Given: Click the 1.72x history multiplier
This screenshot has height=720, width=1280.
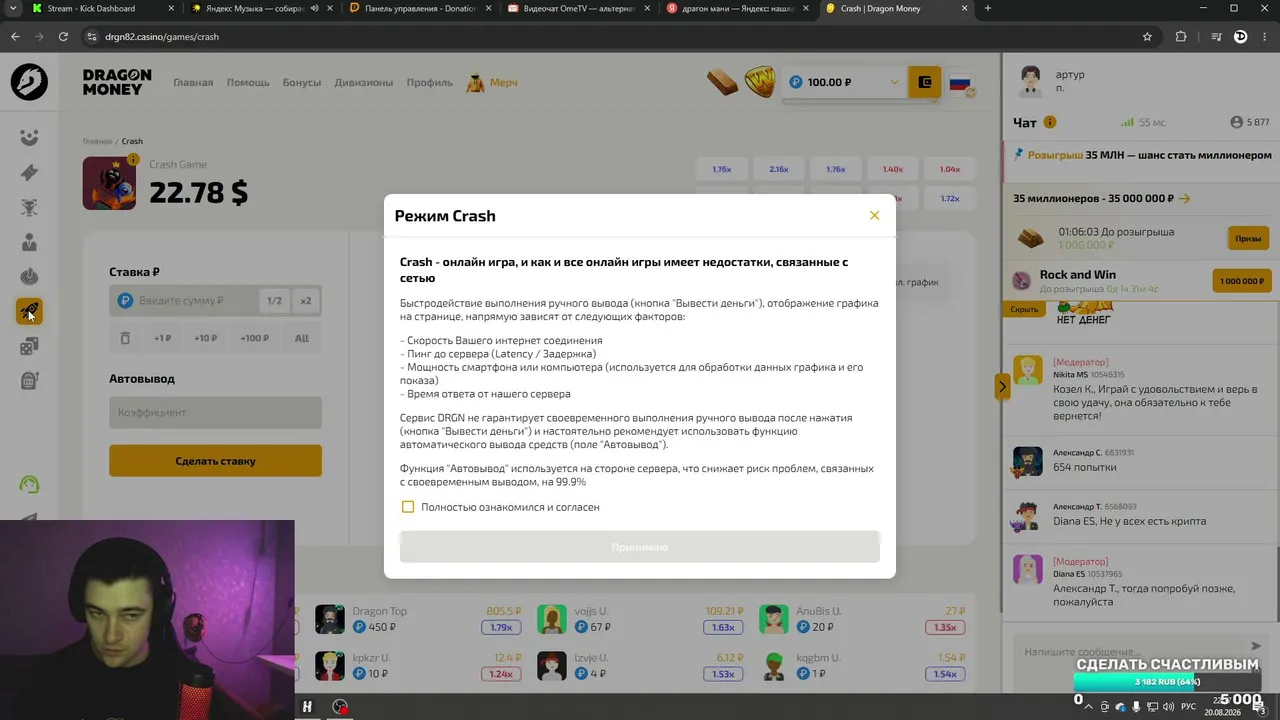Looking at the screenshot, I should click(x=950, y=198).
